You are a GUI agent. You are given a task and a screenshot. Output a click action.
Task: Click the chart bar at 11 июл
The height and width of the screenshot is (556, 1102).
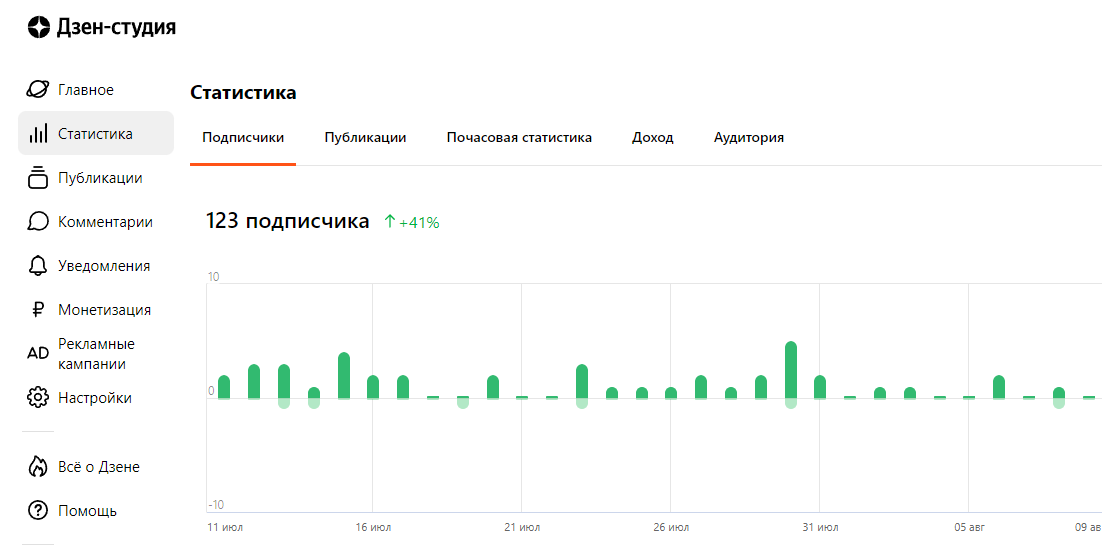224,387
